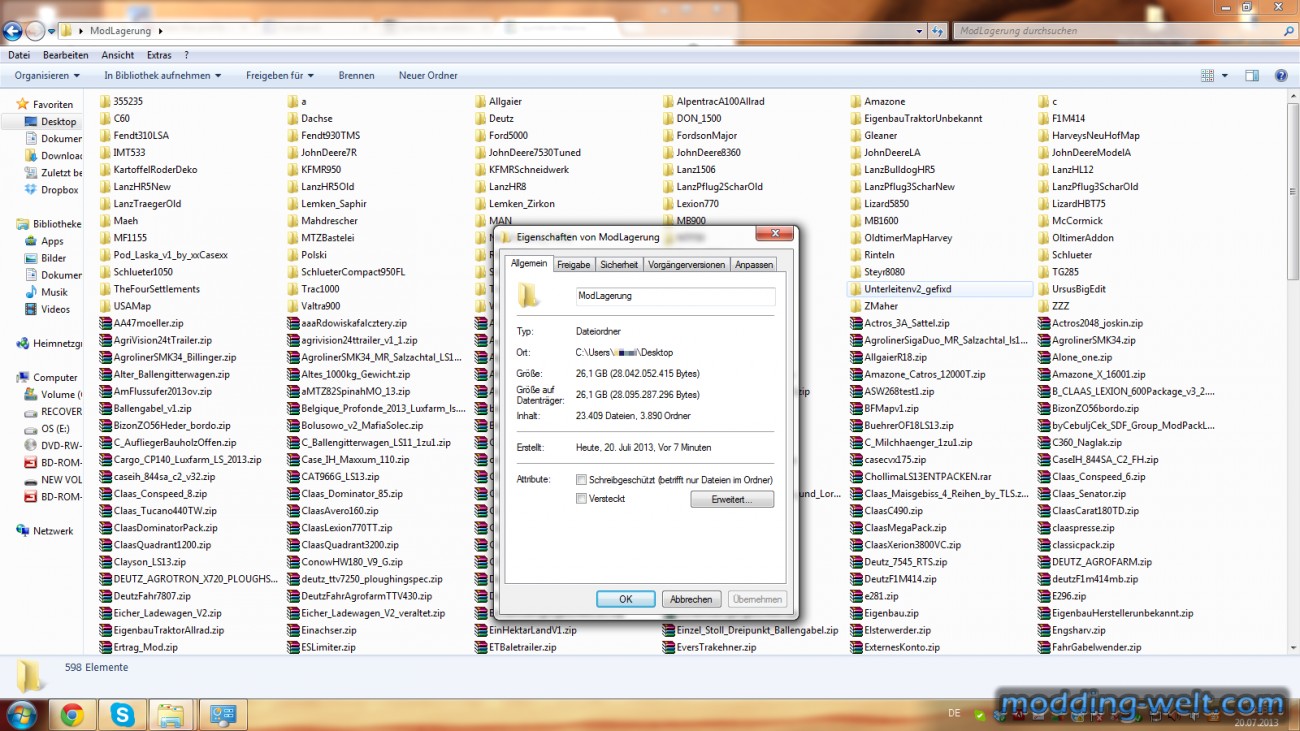Viewport: 1300px width, 731px height.
Task: Open the help question mark icon
Action: [1281, 76]
